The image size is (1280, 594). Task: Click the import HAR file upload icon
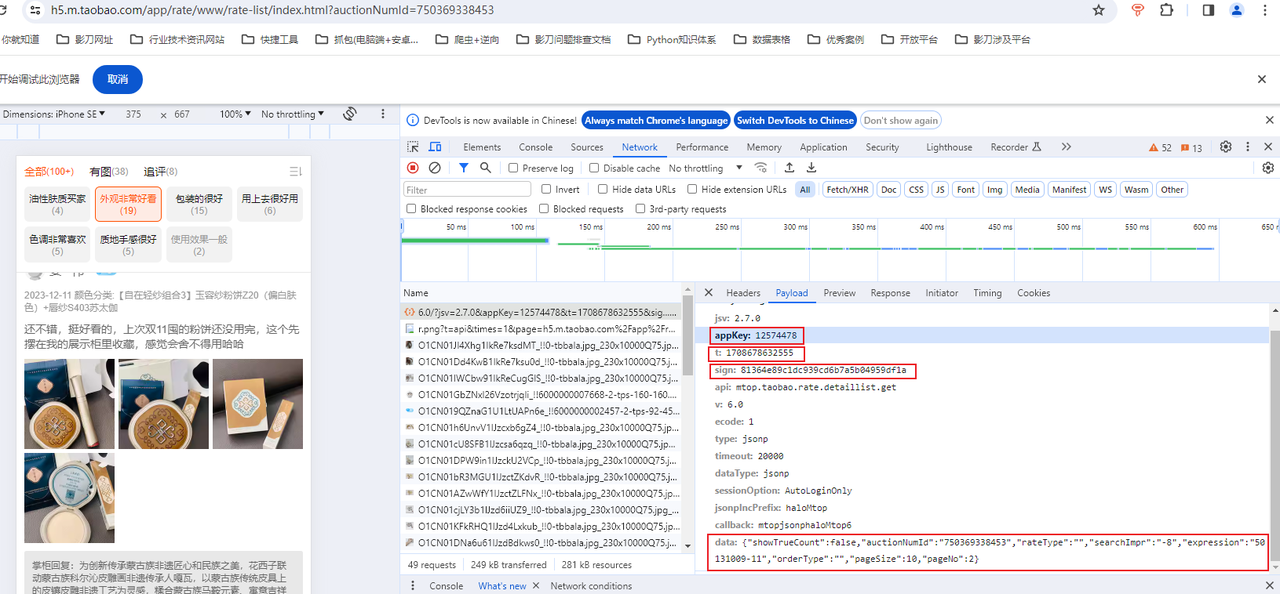(x=788, y=168)
